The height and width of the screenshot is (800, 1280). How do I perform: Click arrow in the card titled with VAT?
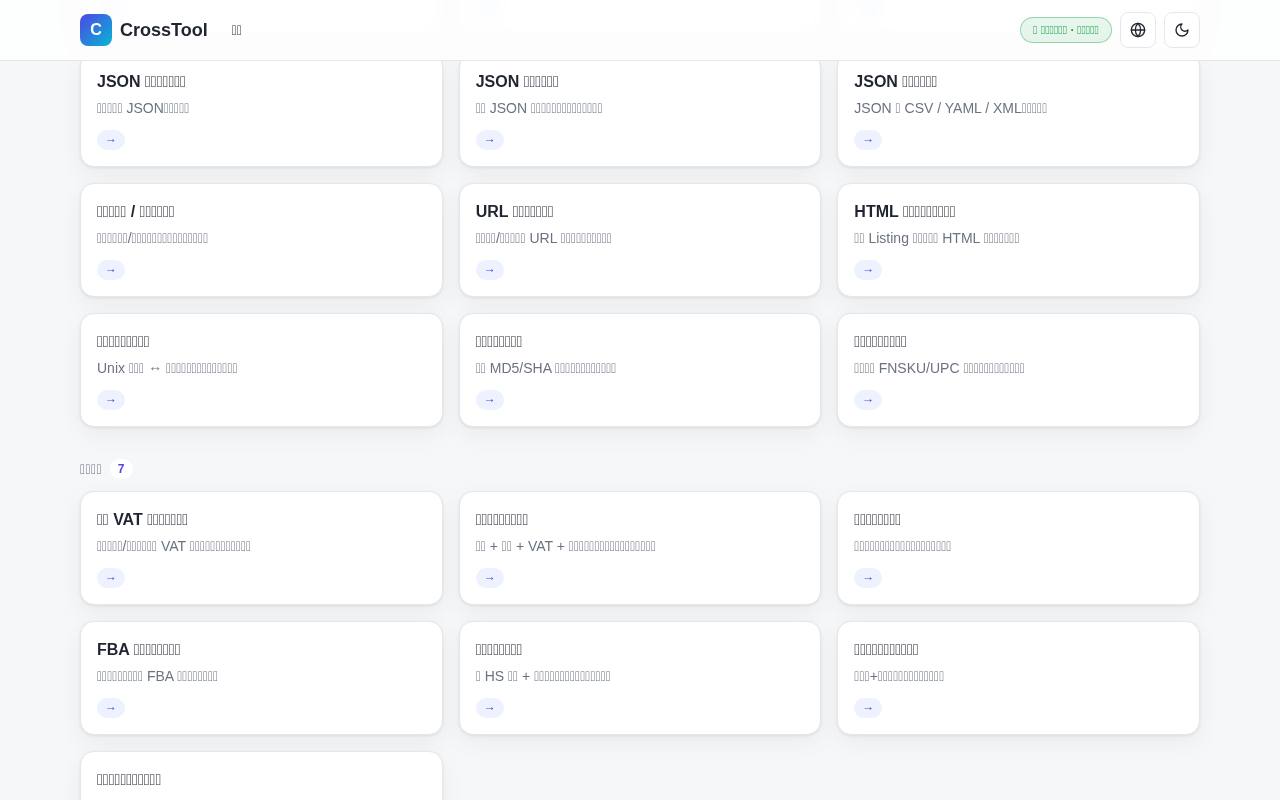[x=111, y=578]
